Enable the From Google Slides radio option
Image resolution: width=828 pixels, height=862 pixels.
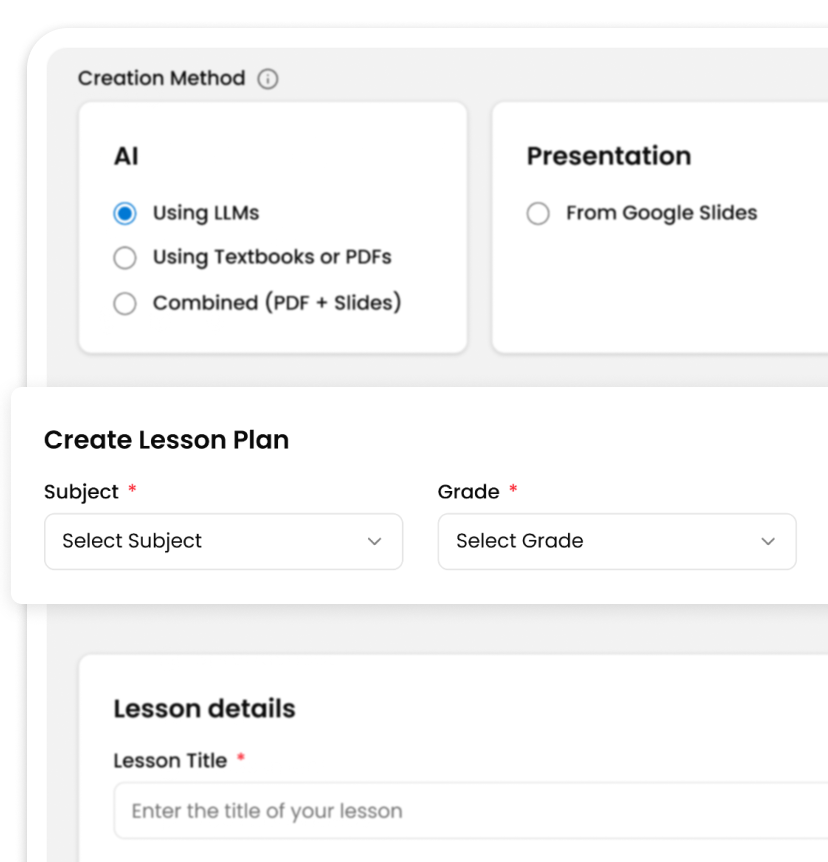[x=538, y=213]
